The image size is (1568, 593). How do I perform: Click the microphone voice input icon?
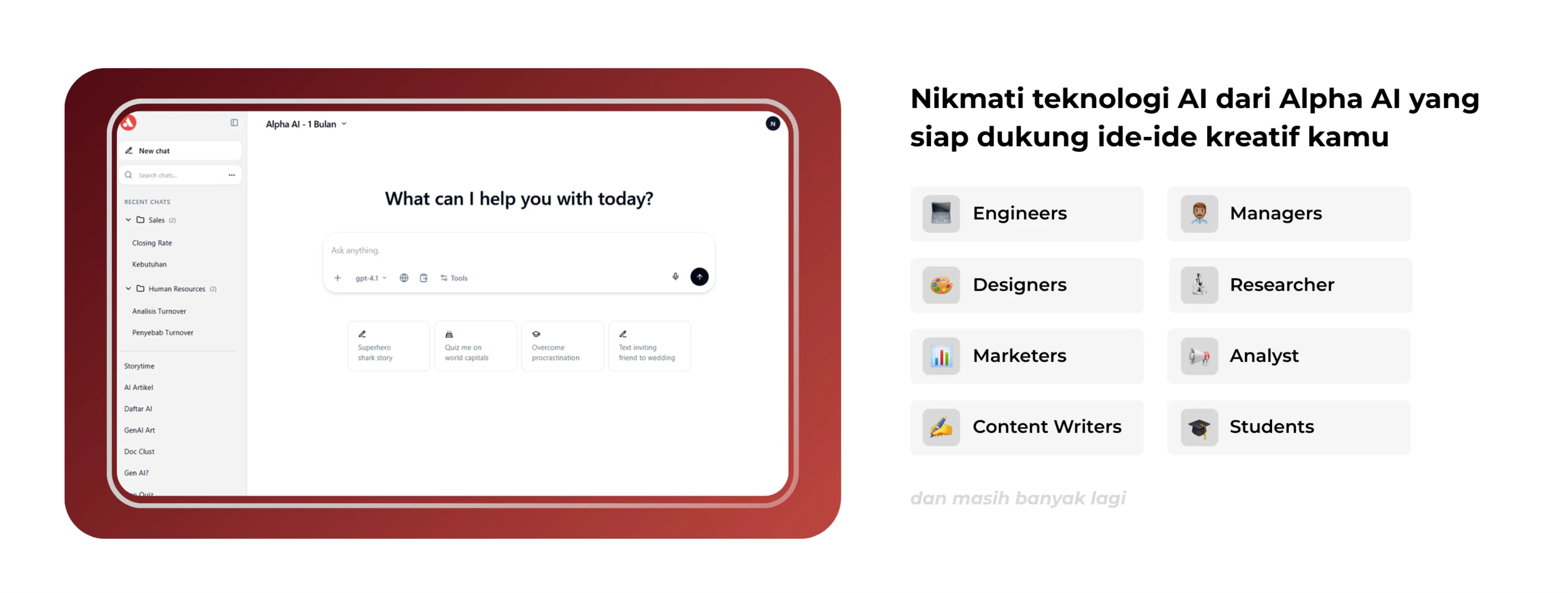[675, 277]
